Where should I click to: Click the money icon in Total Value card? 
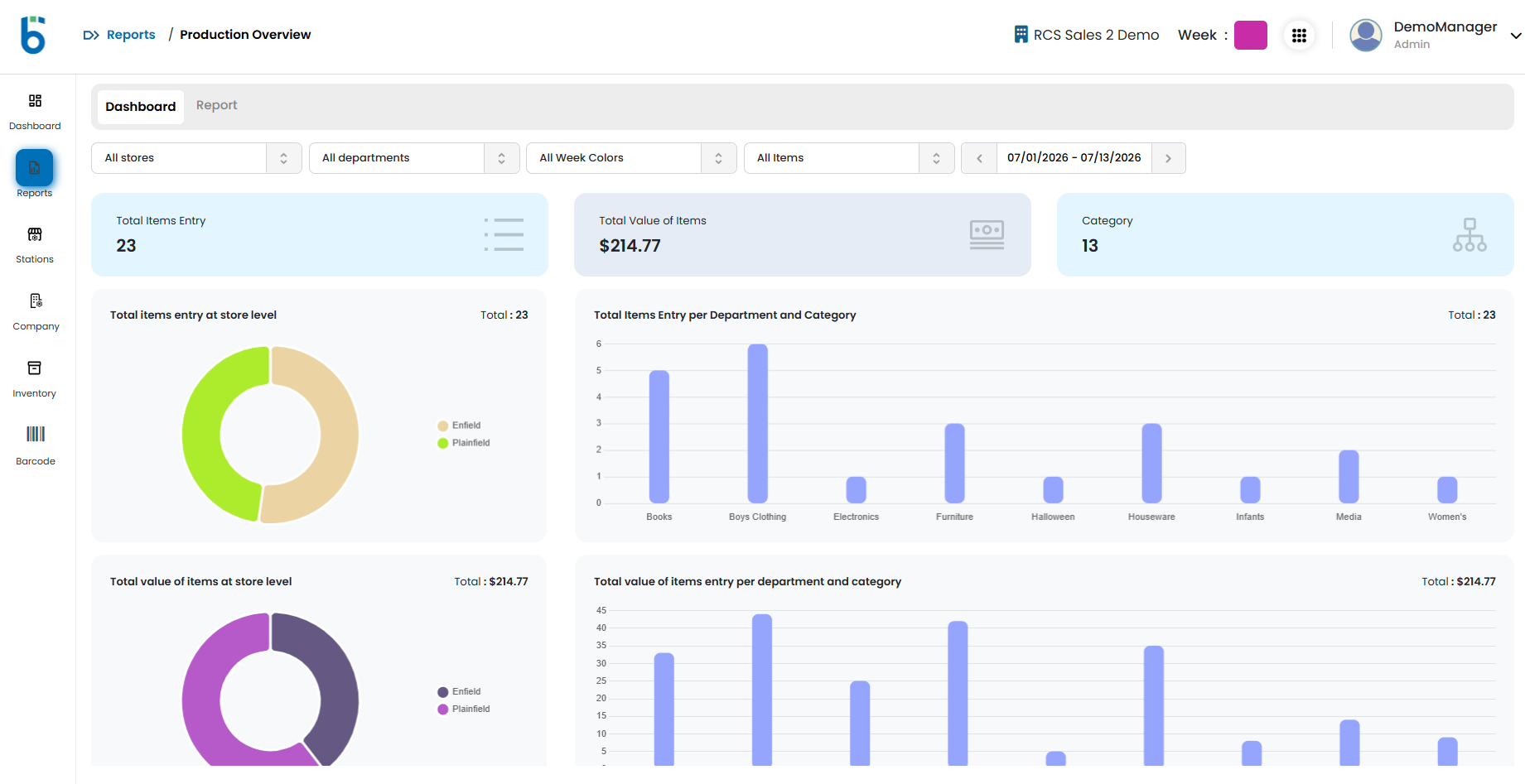coord(987,234)
